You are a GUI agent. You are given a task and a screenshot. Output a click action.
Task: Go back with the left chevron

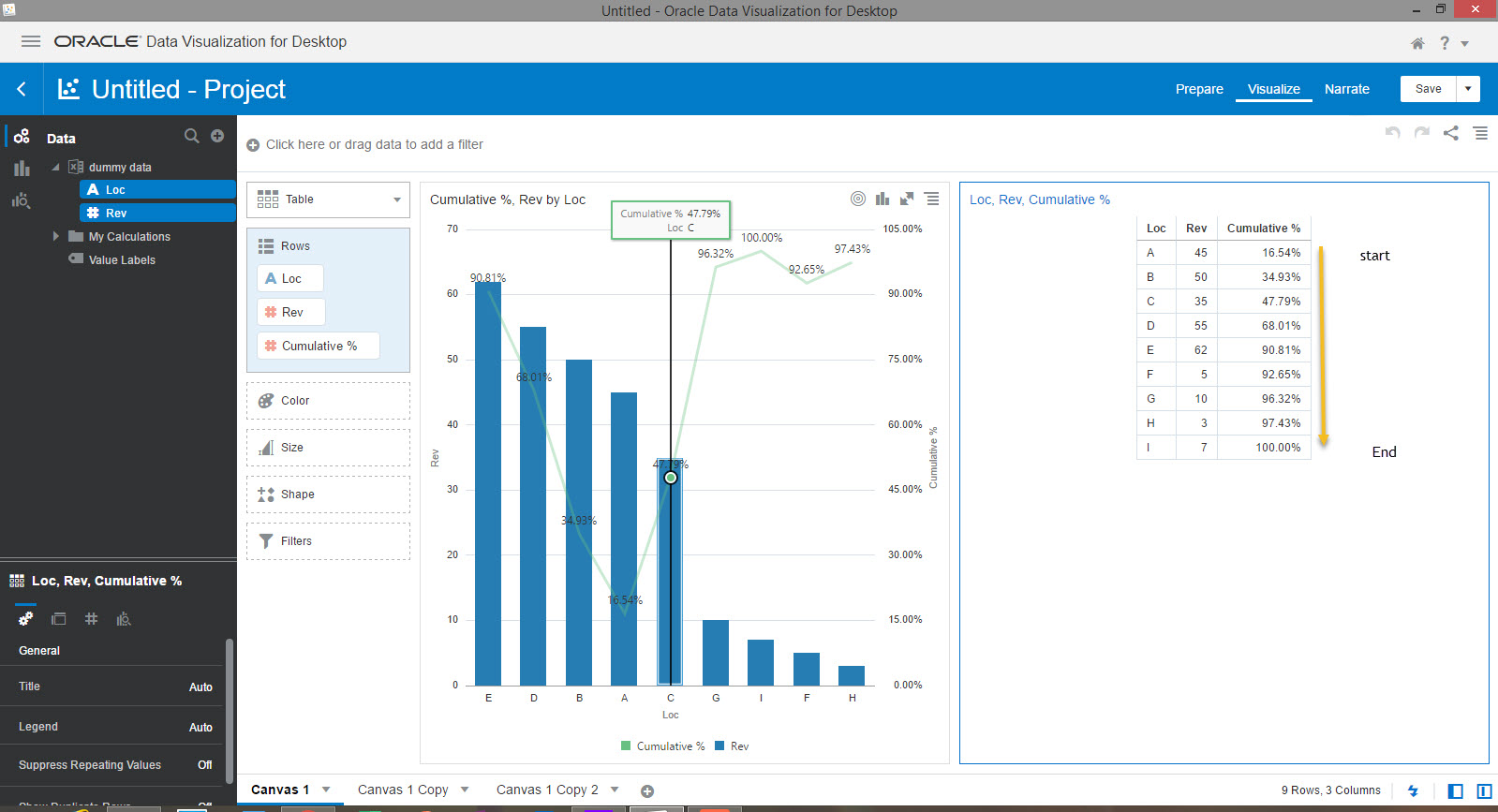tap(22, 89)
